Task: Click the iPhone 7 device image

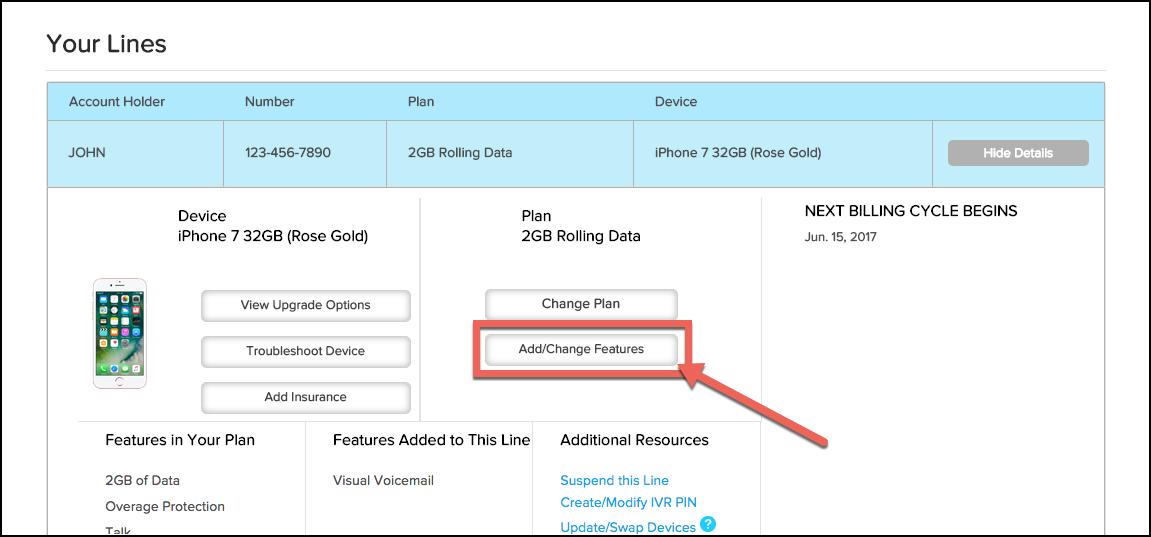Action: pyautogui.click(x=120, y=334)
